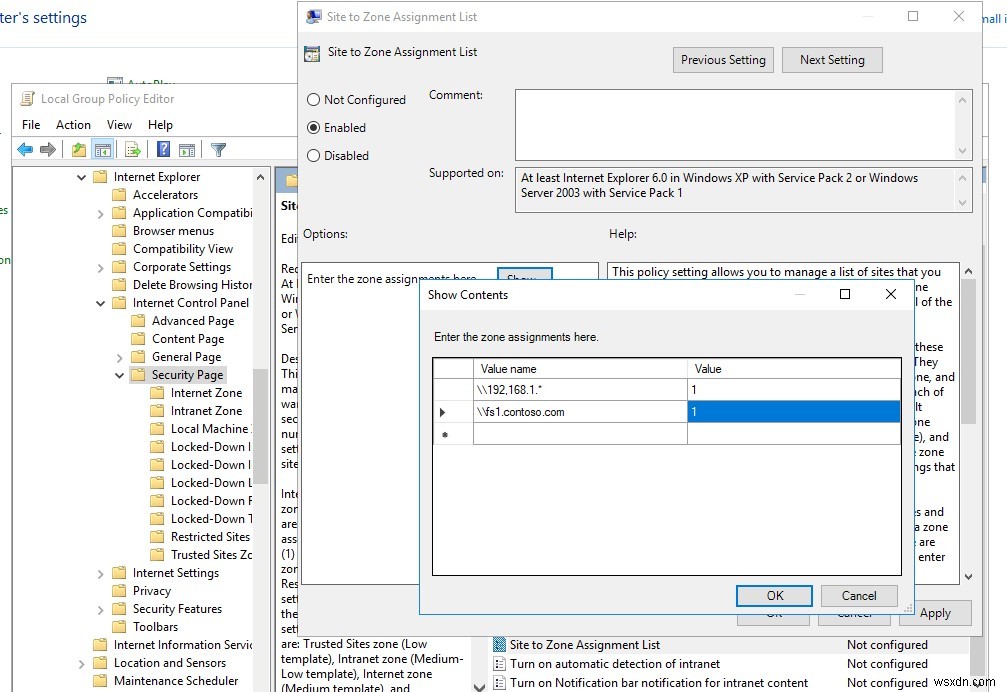Viewport: 1007px width, 692px height.
Task: Click the filter icon in the toolbar
Action: 217,148
